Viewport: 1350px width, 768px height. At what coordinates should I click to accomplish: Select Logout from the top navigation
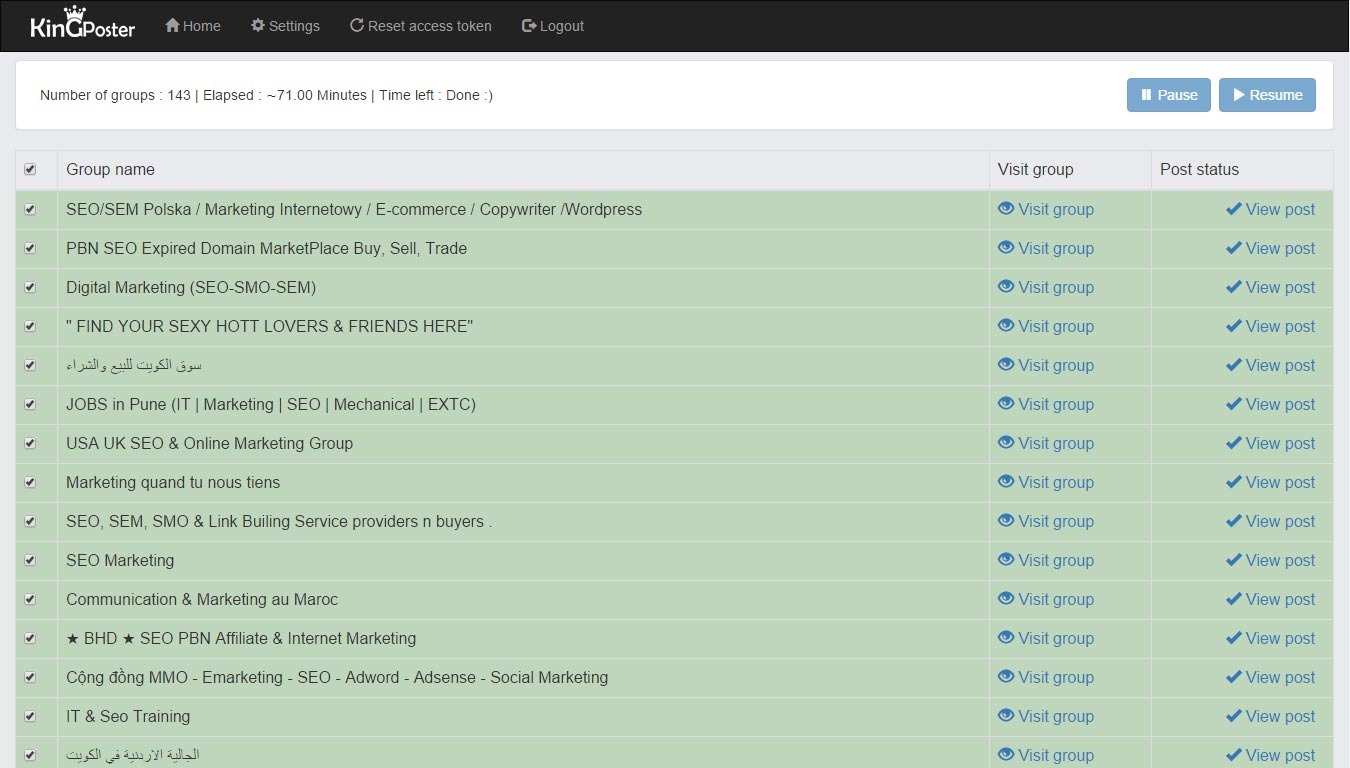tap(553, 26)
